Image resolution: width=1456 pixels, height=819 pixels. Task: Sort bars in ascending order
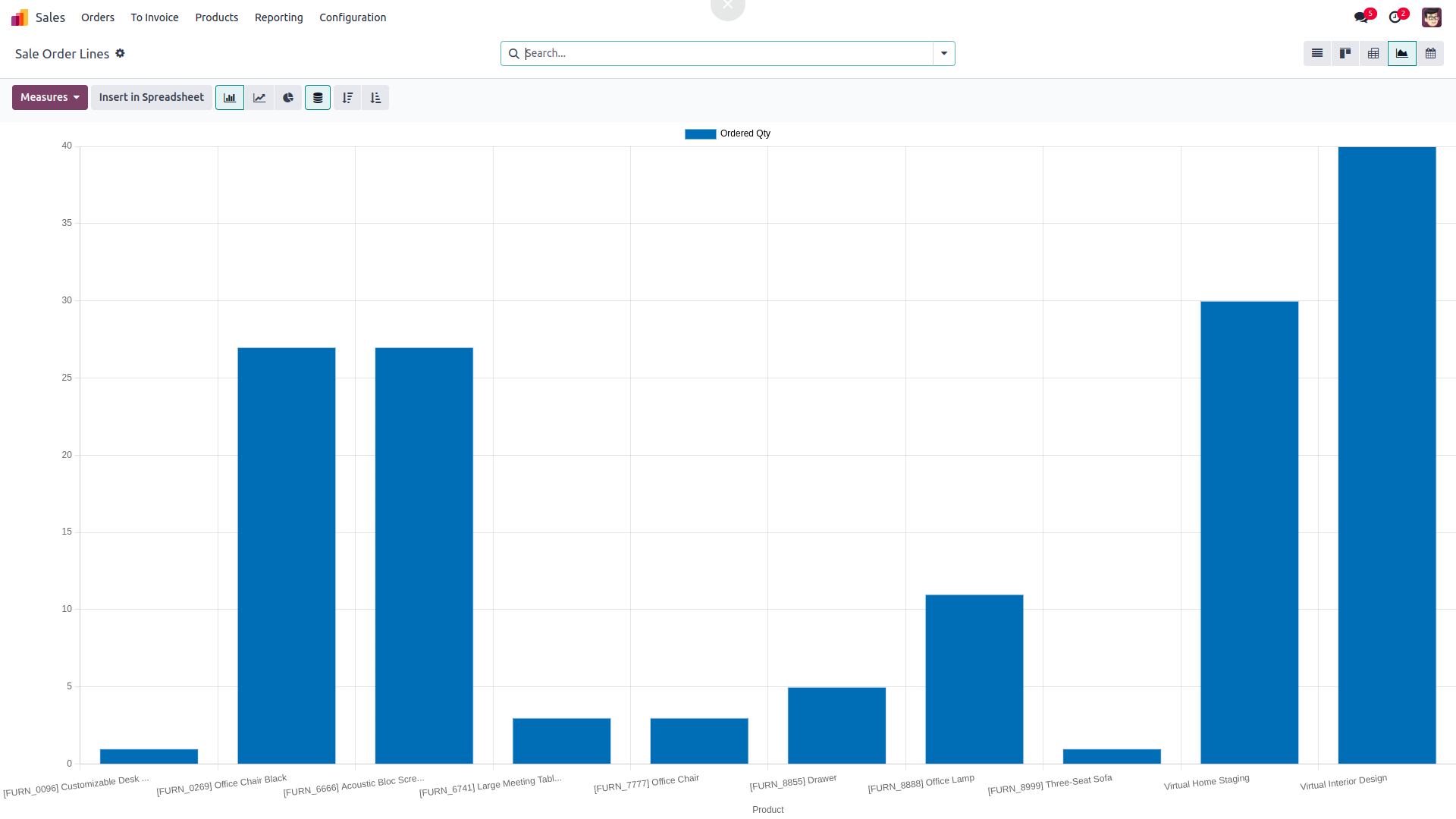pyautogui.click(x=375, y=98)
